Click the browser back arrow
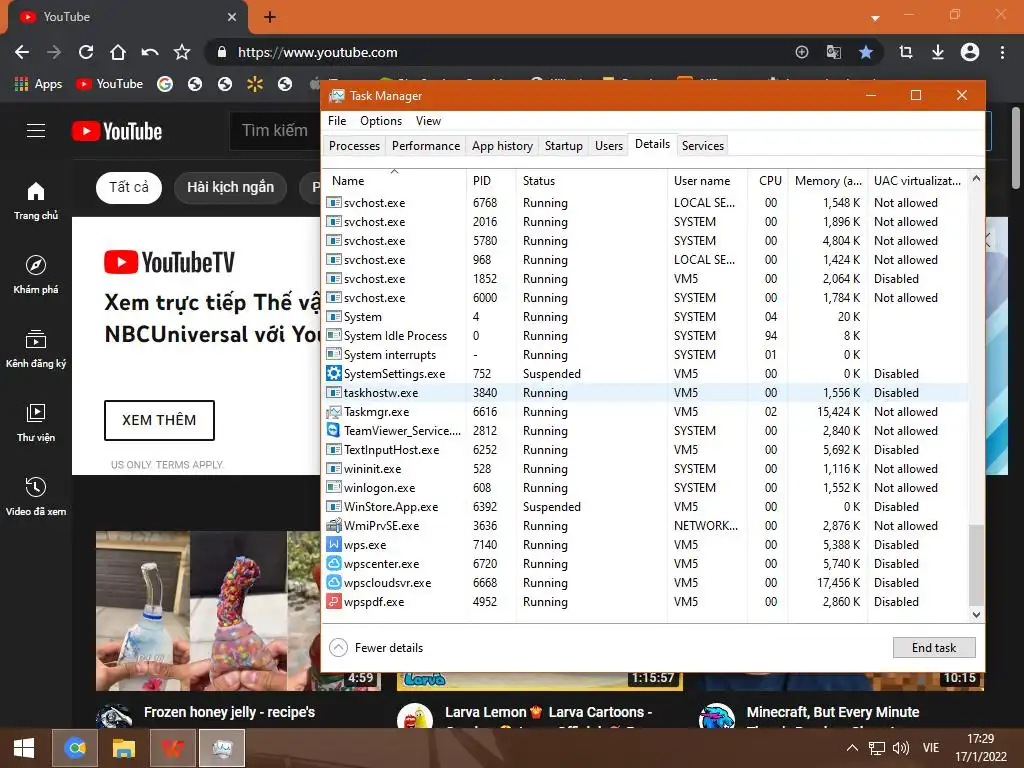The height and width of the screenshot is (768, 1024). coord(22,52)
